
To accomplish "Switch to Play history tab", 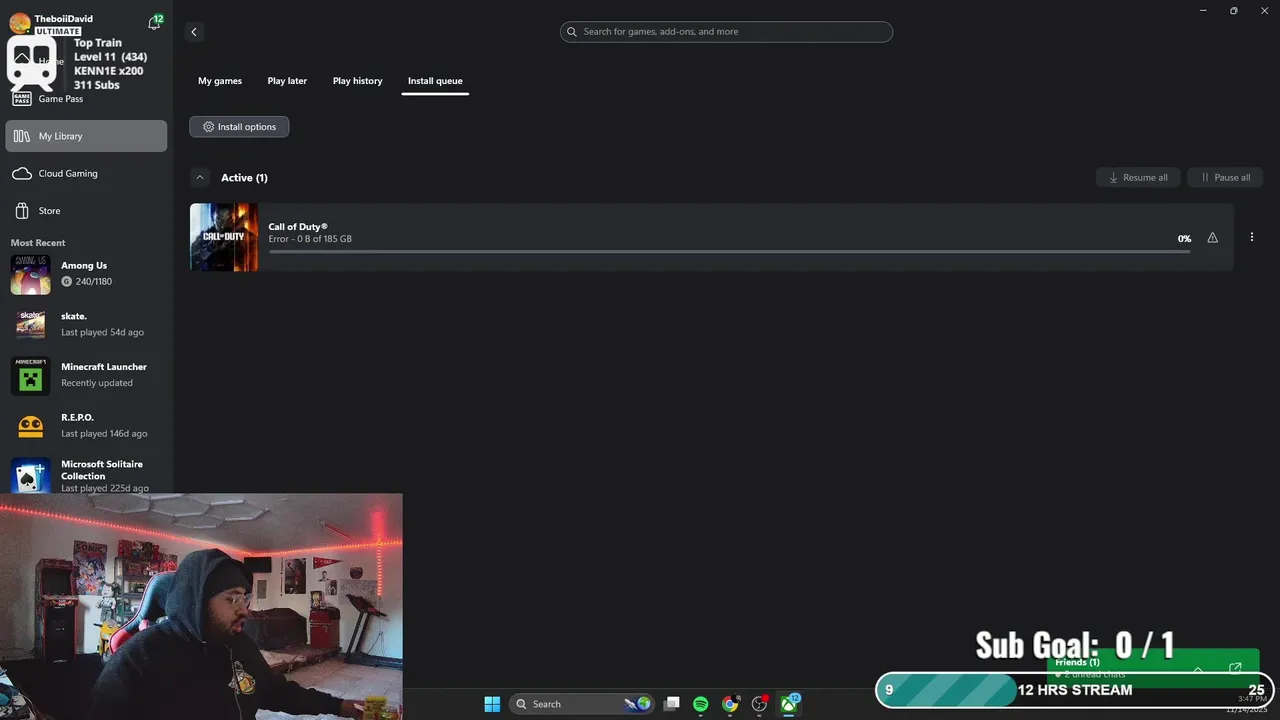I will (357, 81).
